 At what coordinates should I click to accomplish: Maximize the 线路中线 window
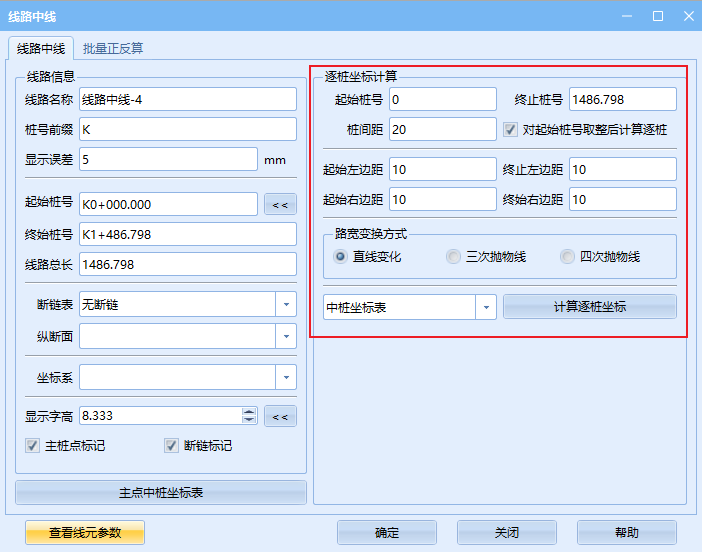(658, 16)
